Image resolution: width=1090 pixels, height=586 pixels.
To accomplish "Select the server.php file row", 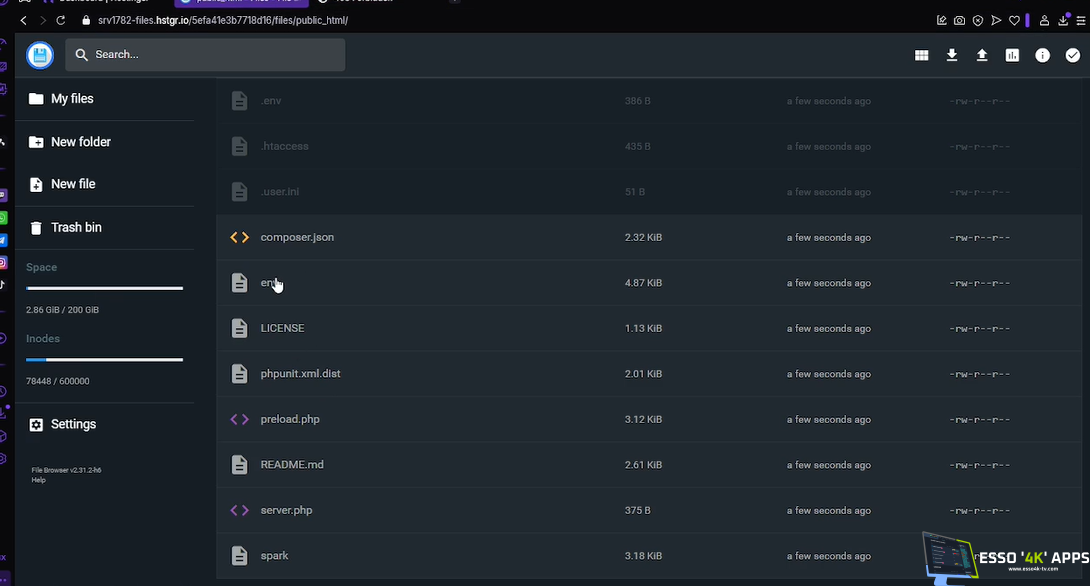I will click(286, 510).
